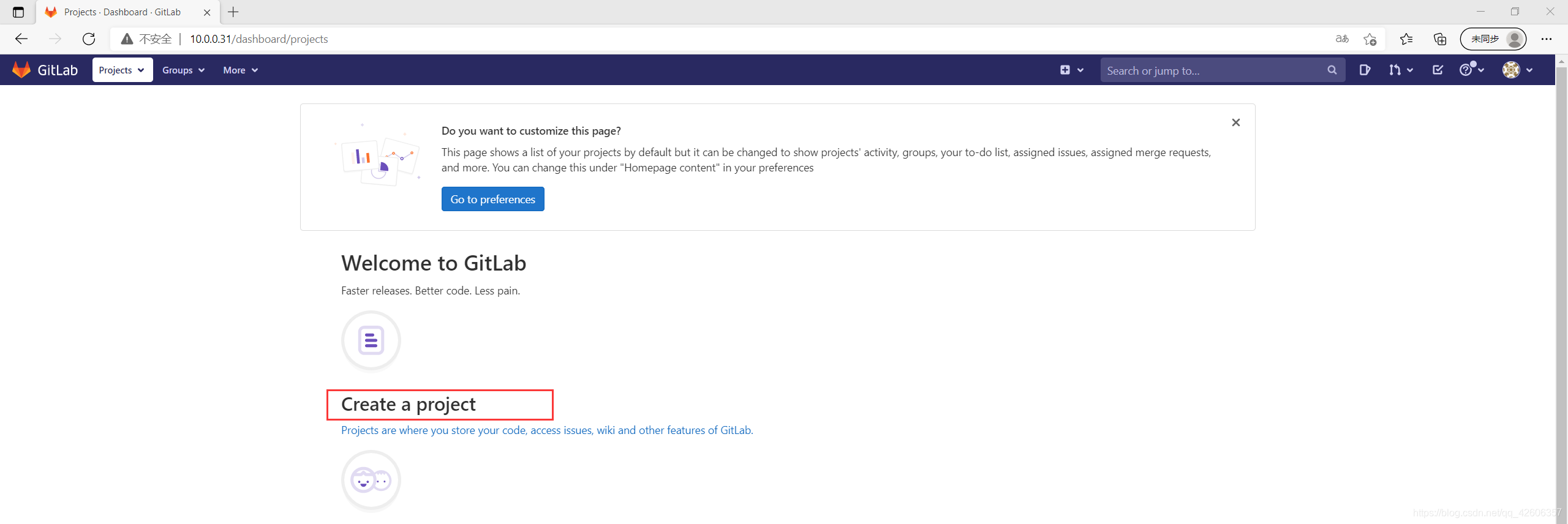The image size is (1568, 524).
Task: Click the browser profile sync button
Action: pos(1493,39)
